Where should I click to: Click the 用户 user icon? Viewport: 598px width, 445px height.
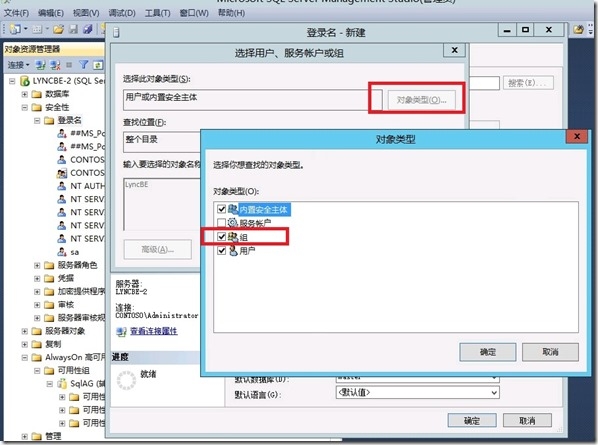point(233,250)
